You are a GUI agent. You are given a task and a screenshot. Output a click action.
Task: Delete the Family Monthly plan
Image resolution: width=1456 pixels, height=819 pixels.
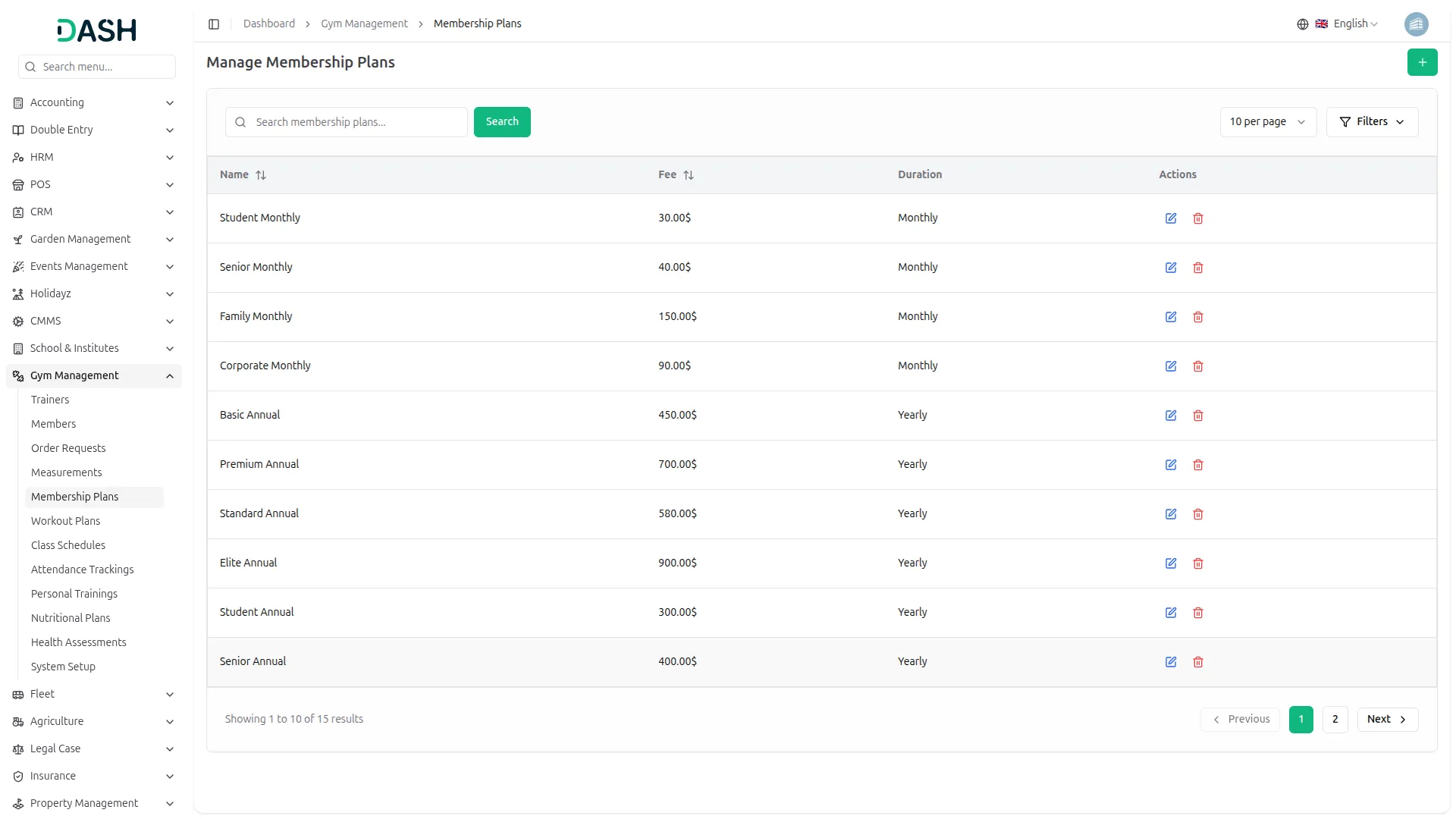[1198, 317]
